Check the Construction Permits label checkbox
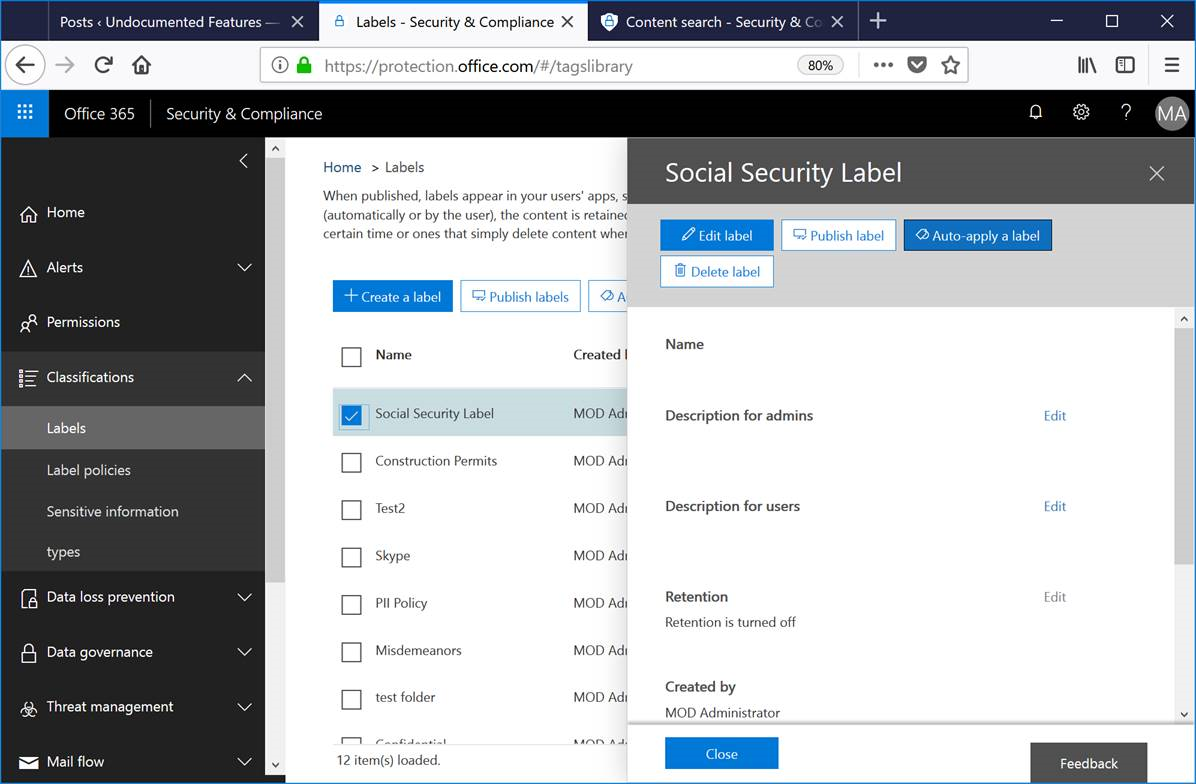This screenshot has height=784, width=1196. tap(351, 461)
